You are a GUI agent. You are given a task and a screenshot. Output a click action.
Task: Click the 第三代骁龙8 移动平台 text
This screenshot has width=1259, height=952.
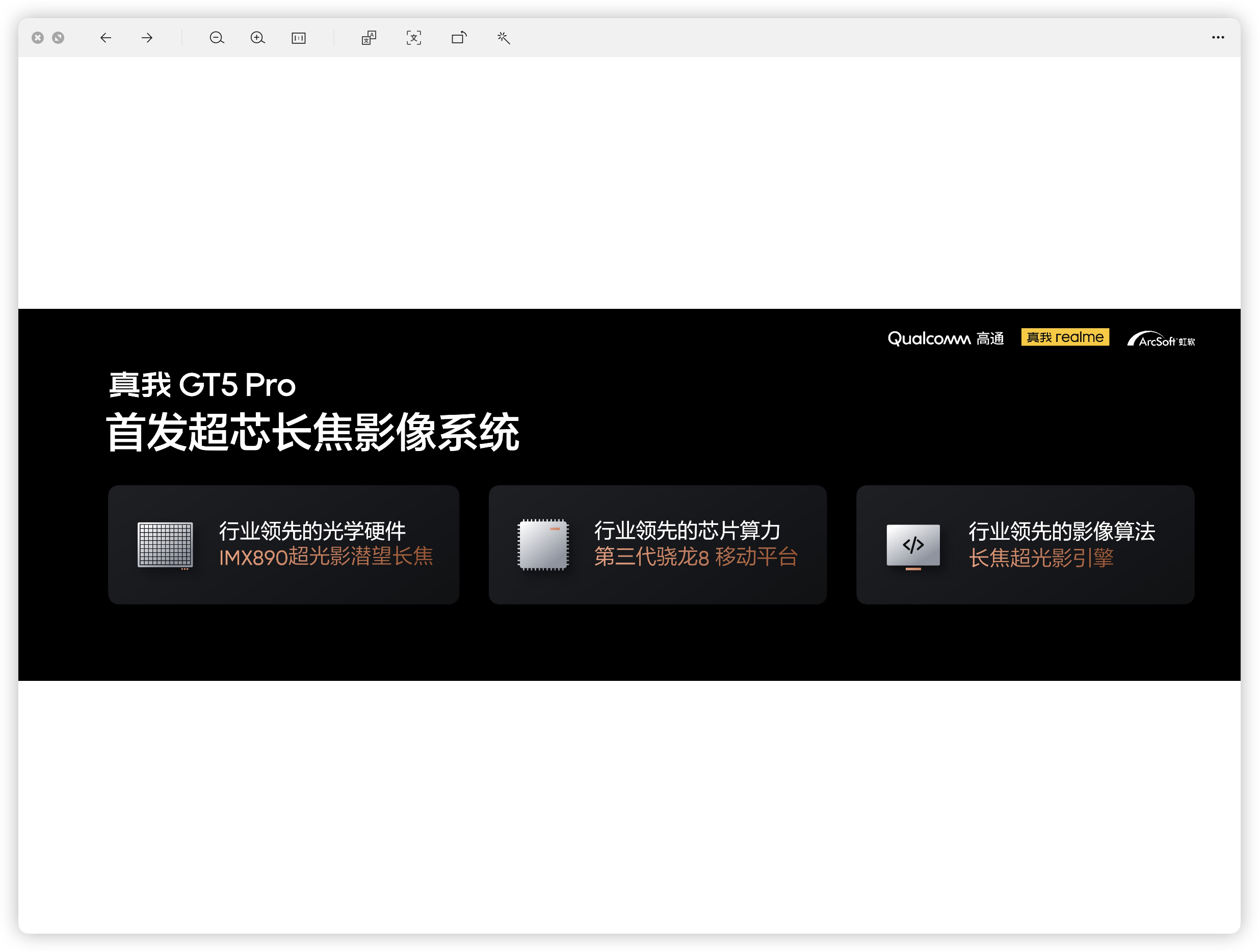(x=696, y=557)
